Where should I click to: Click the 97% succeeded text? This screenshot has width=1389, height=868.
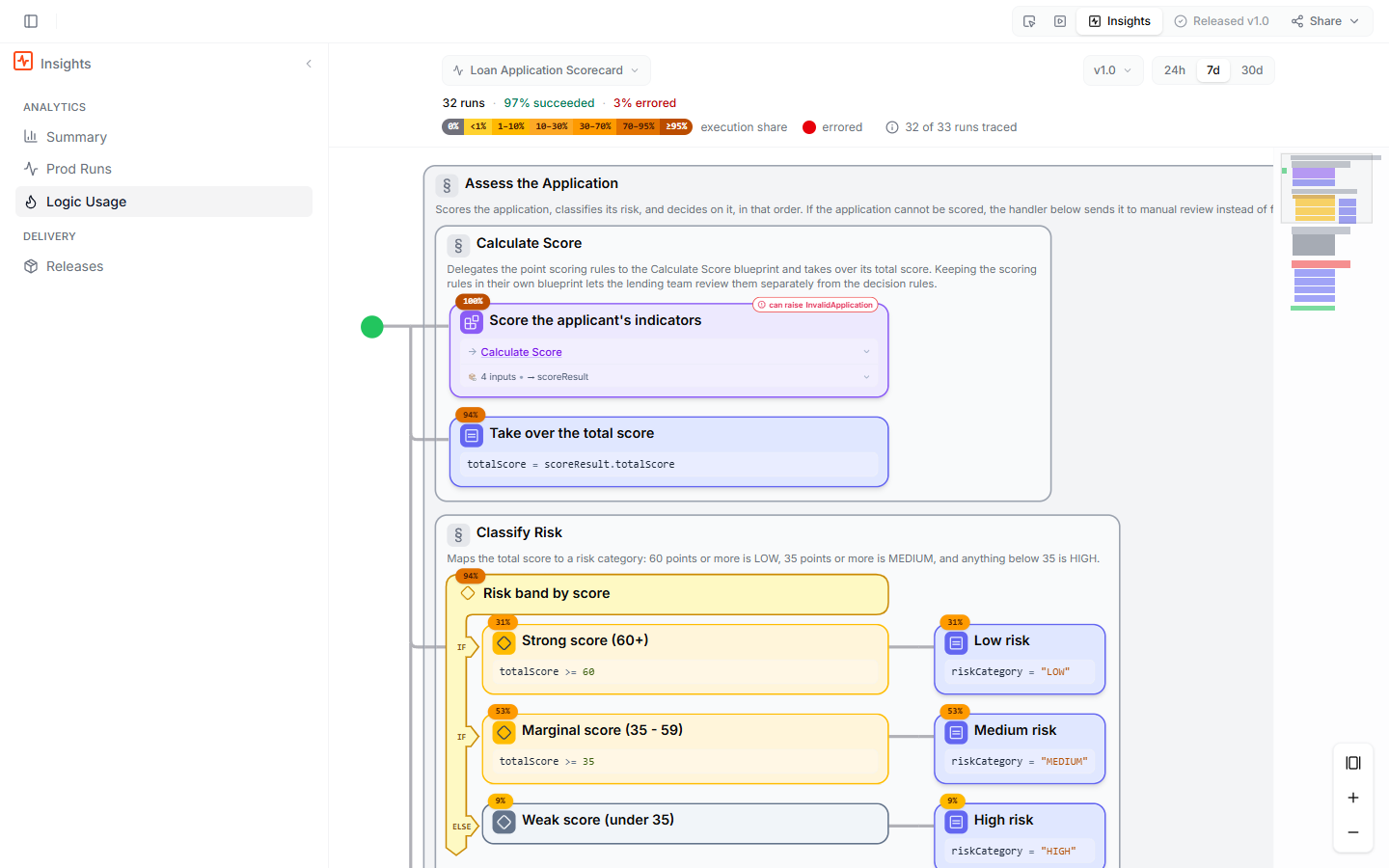[x=549, y=103]
